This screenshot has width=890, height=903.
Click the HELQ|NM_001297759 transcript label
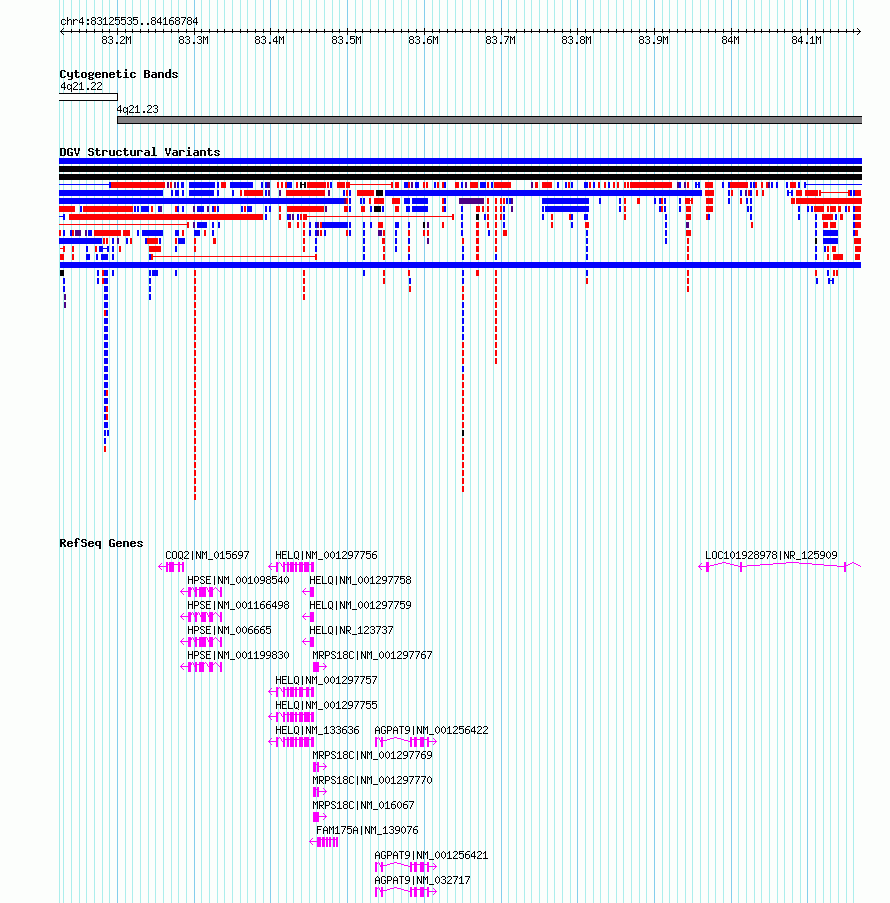pos(360,605)
